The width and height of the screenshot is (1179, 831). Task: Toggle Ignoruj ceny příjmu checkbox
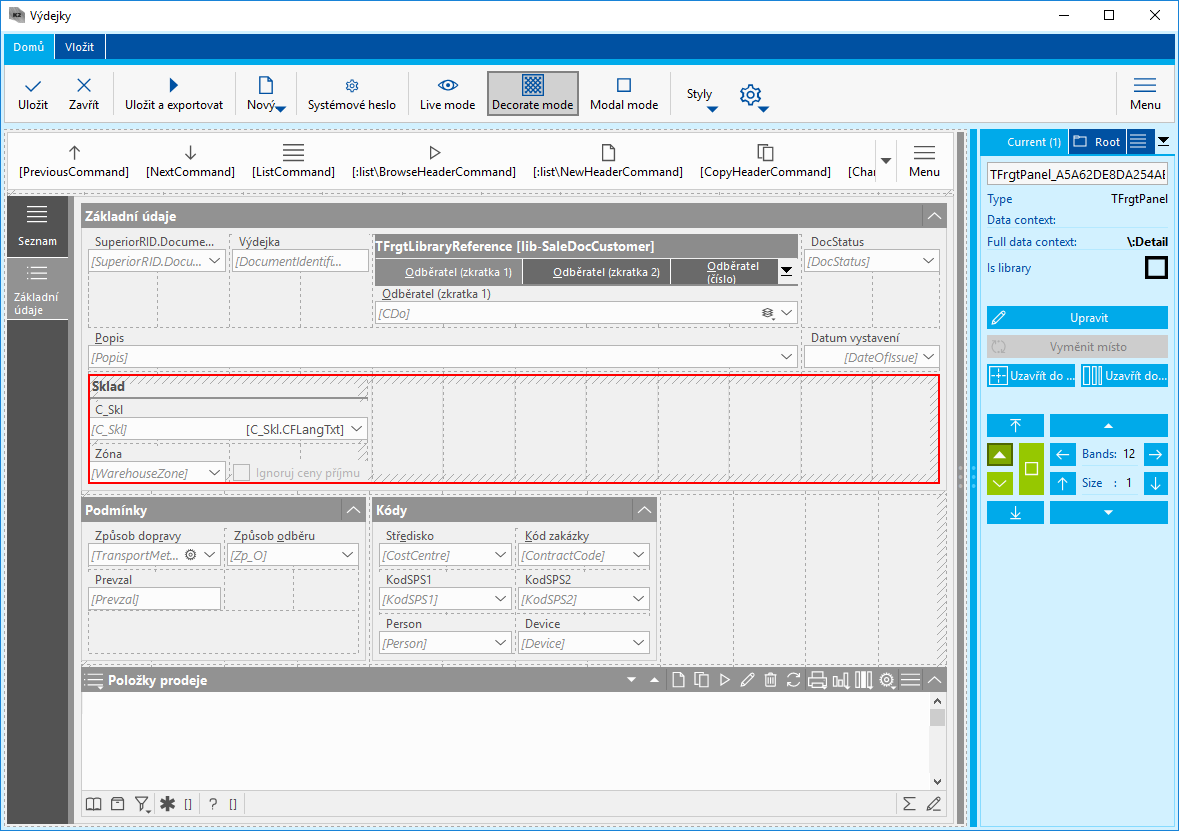click(243, 472)
